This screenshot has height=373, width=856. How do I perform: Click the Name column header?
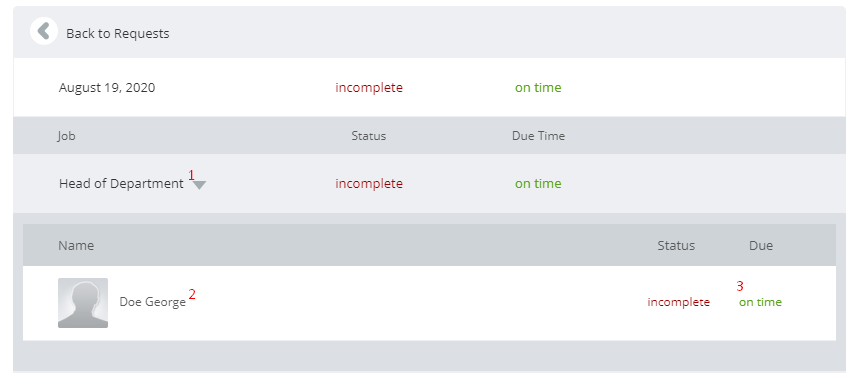pos(76,245)
